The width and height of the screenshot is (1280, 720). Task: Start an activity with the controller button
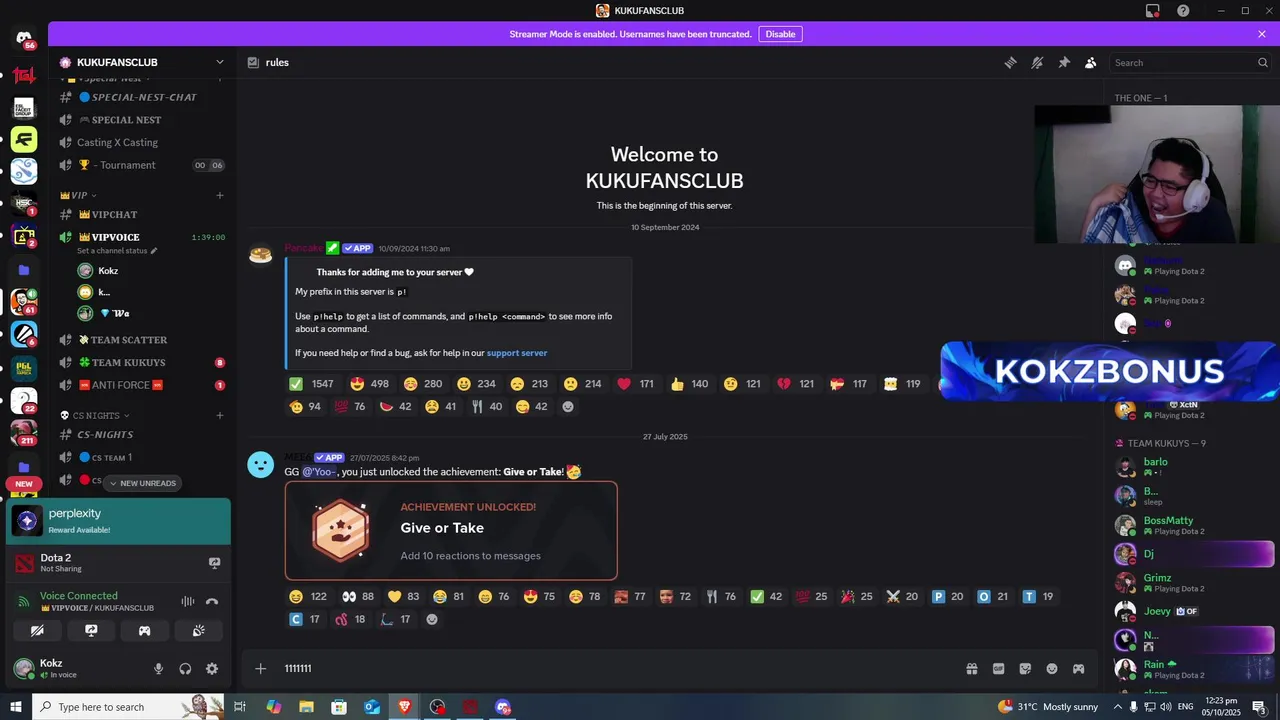pos(145,631)
